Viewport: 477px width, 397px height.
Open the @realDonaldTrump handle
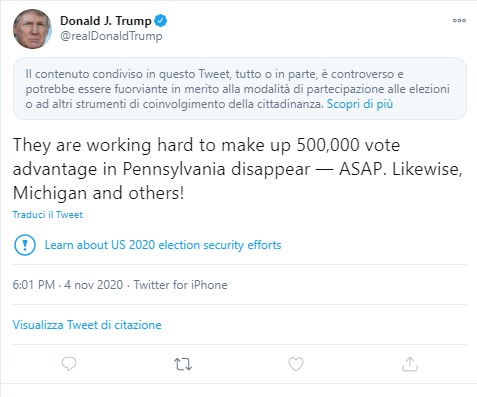pos(111,36)
